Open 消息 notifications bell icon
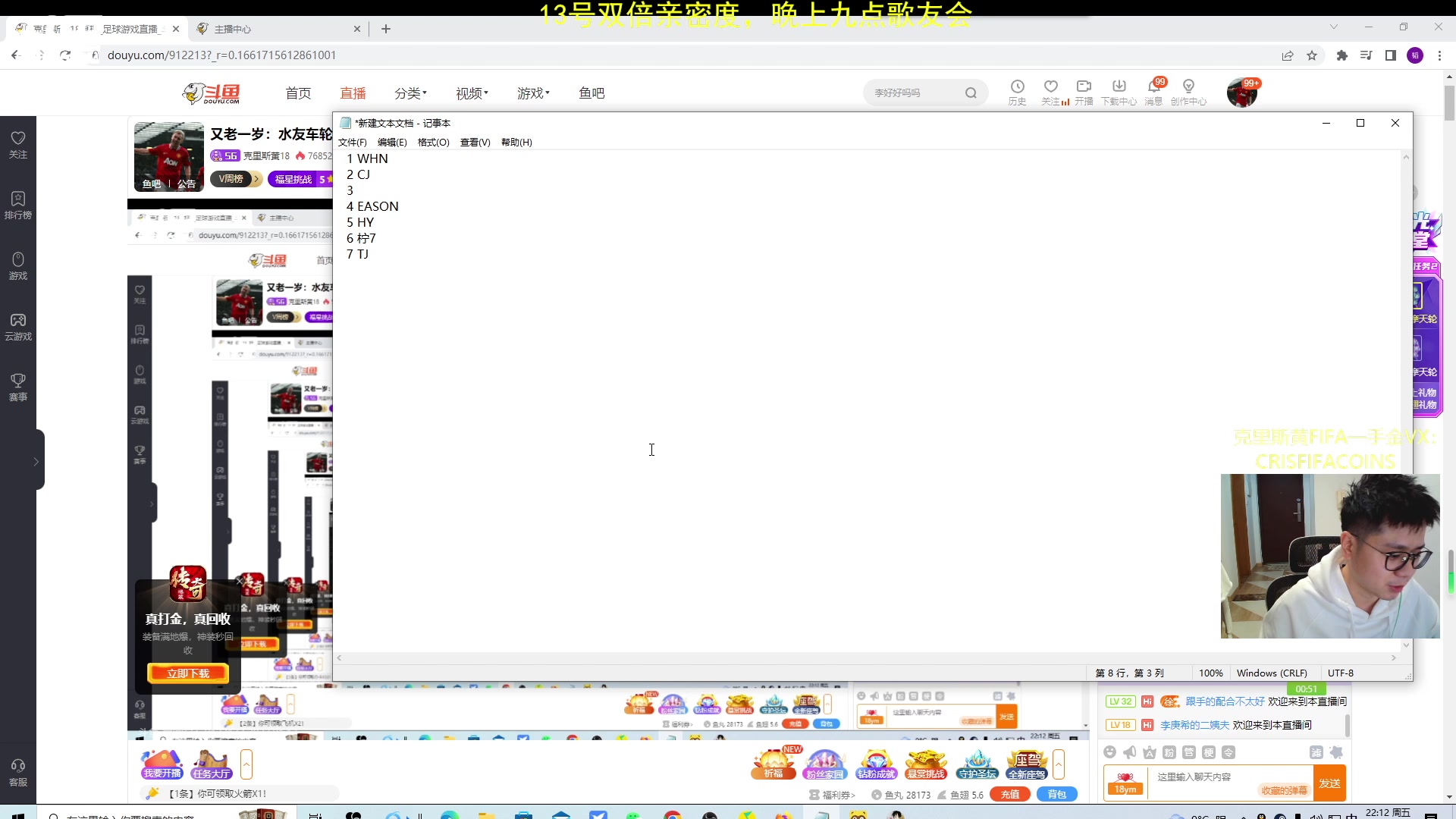 [1153, 87]
